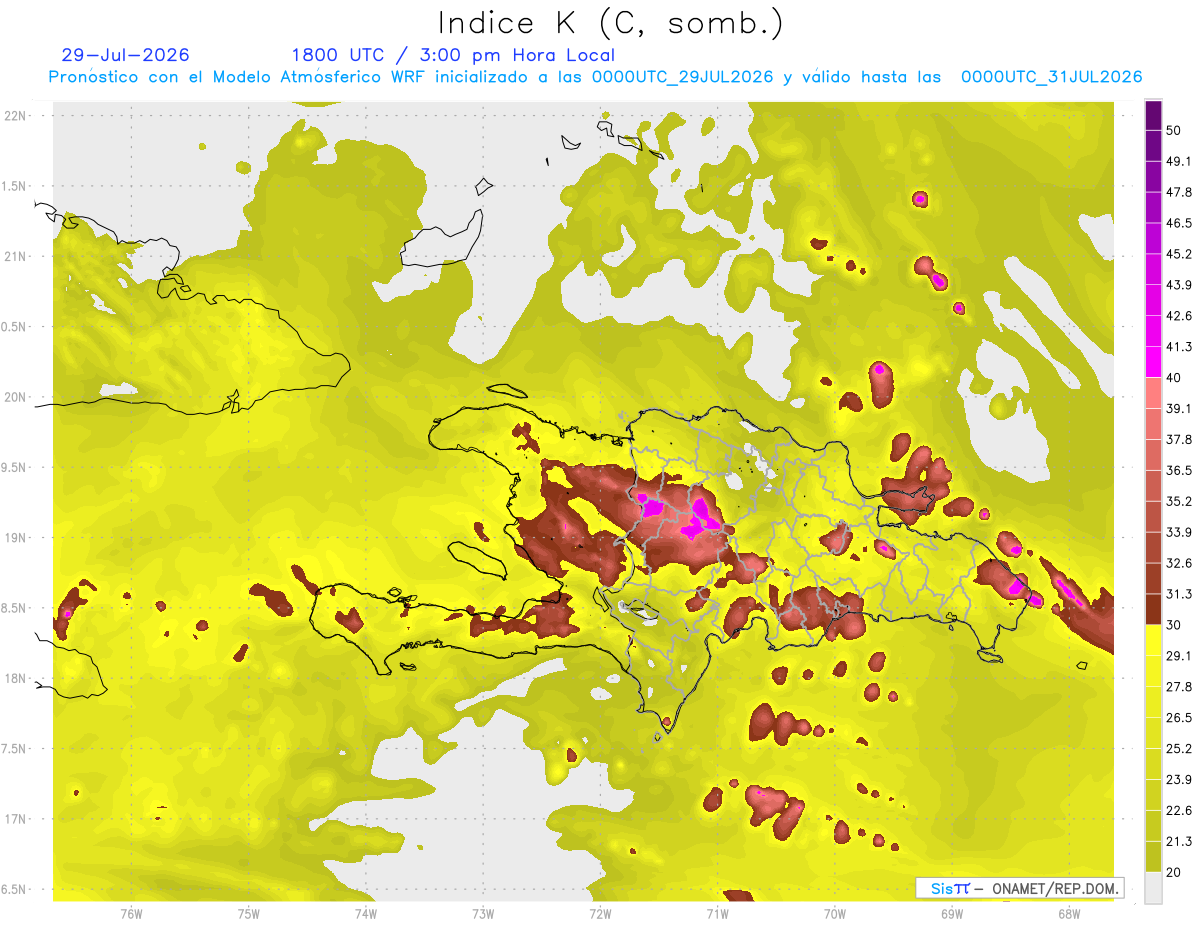Click the colorbar value '23.9'
The height and width of the screenshot is (927, 1200).
pos(1179,779)
